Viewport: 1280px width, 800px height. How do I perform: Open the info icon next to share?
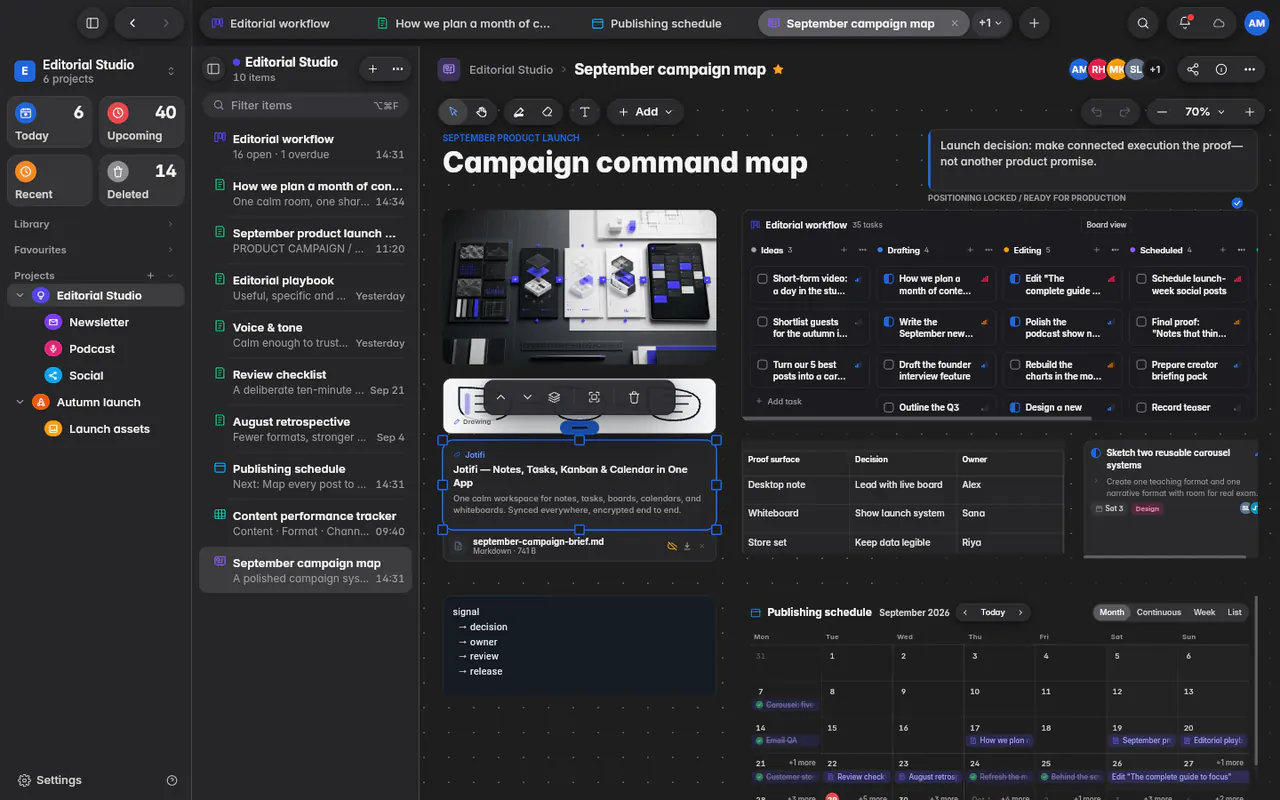[1221, 70]
